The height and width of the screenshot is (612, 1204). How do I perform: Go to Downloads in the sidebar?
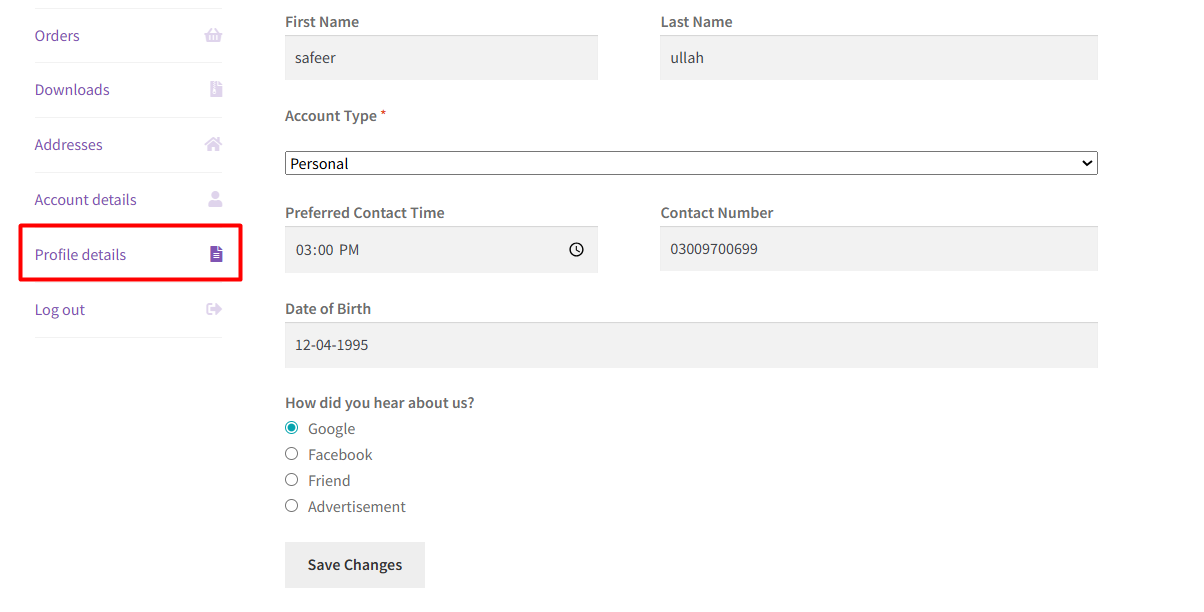click(72, 90)
